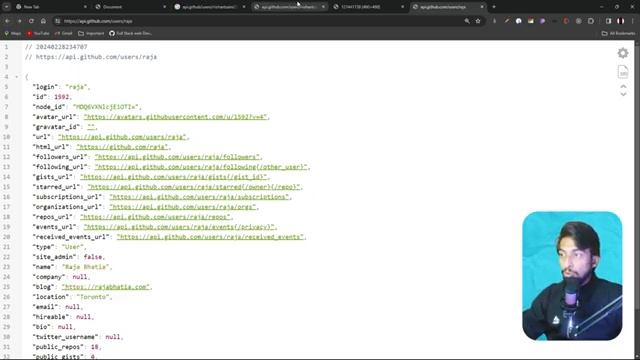This screenshot has width=640, height=360.
Task: Expand all nodes with the down chevron
Action: pos(623,94)
